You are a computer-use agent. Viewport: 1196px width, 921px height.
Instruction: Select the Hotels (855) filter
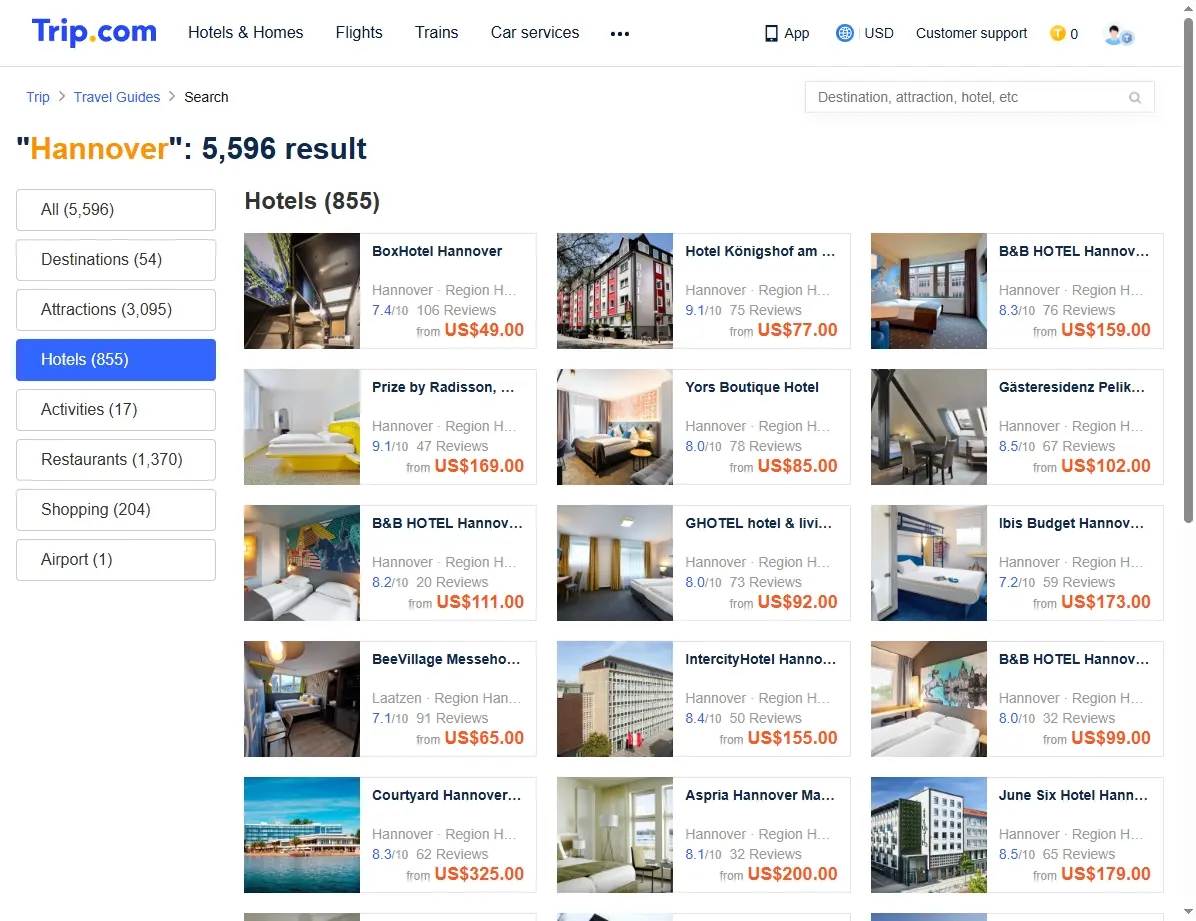(116, 359)
